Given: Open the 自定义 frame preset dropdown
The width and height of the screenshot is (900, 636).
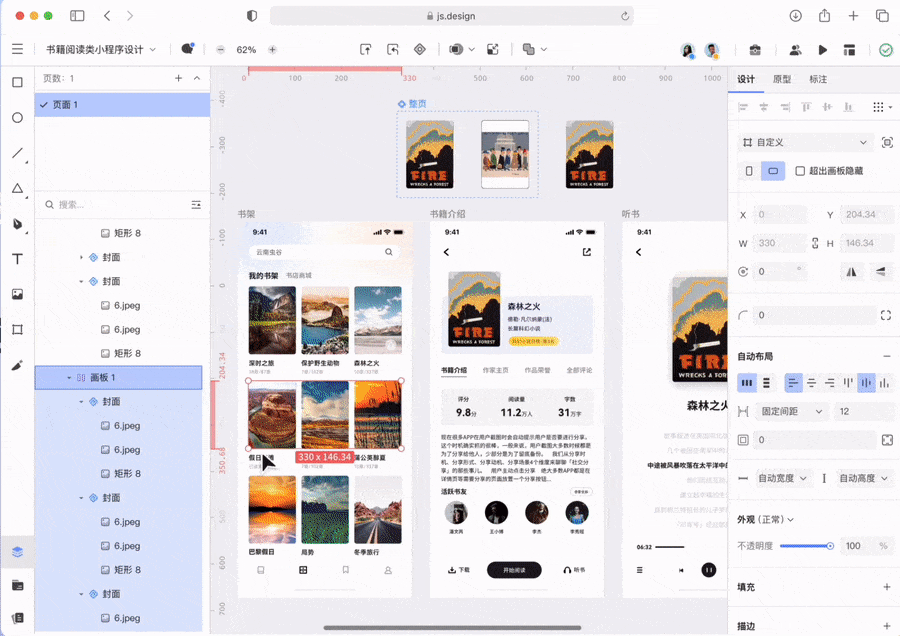Looking at the screenshot, I should click(x=805, y=142).
